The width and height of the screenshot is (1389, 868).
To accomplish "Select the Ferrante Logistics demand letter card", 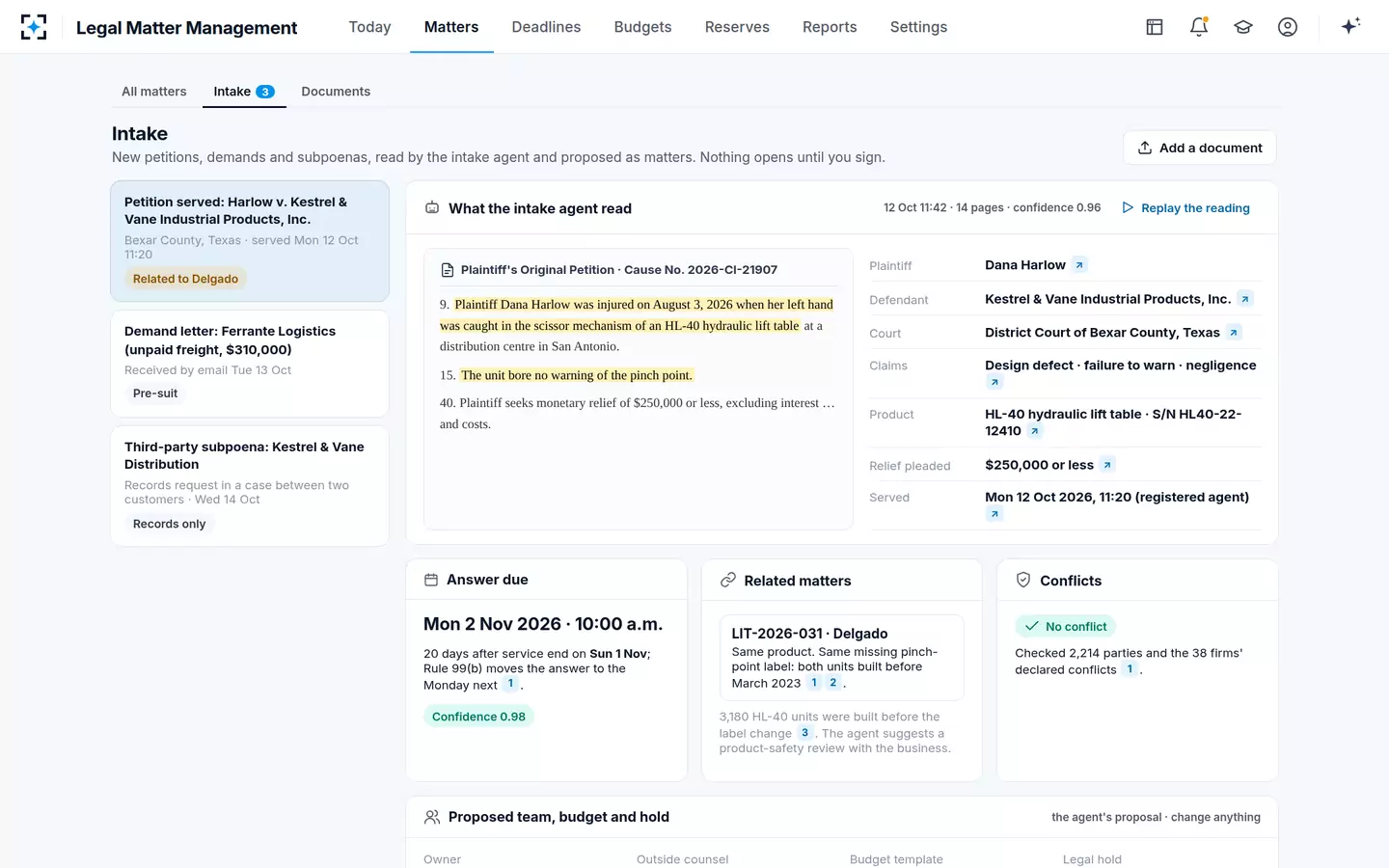I will (x=250, y=364).
